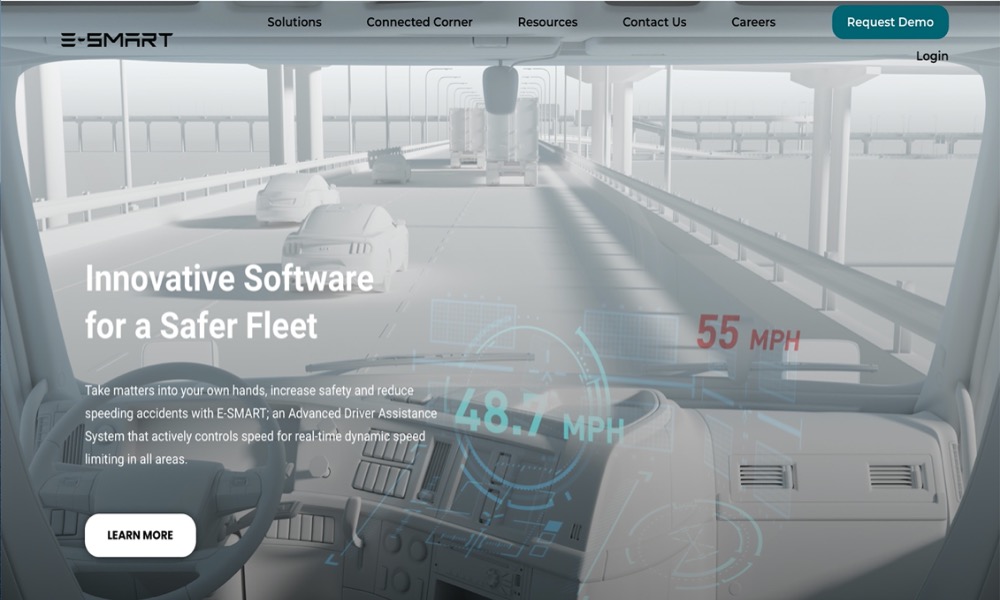
Task: Select the farther sedan in the left lane
Action: click(297, 196)
